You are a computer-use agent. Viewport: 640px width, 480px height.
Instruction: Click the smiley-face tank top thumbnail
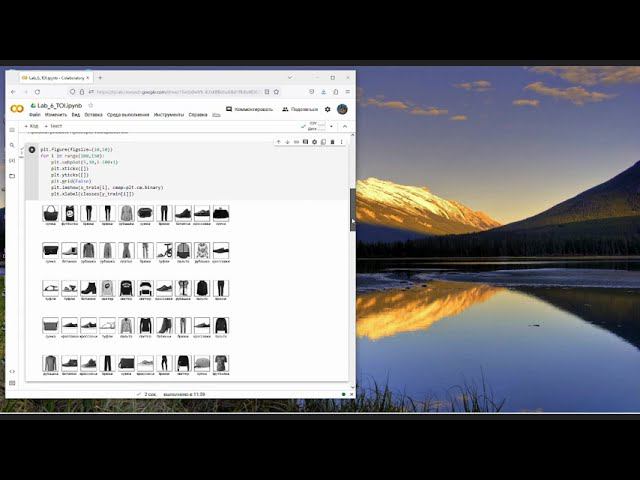69,213
